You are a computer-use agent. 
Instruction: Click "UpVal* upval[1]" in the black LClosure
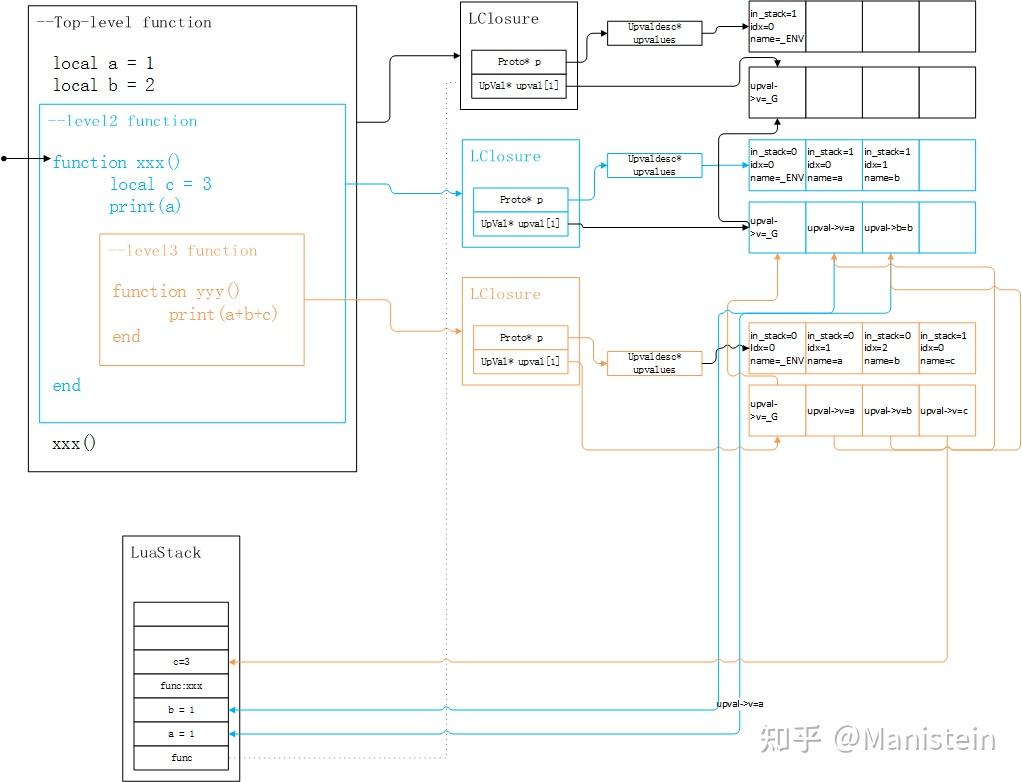pos(519,86)
